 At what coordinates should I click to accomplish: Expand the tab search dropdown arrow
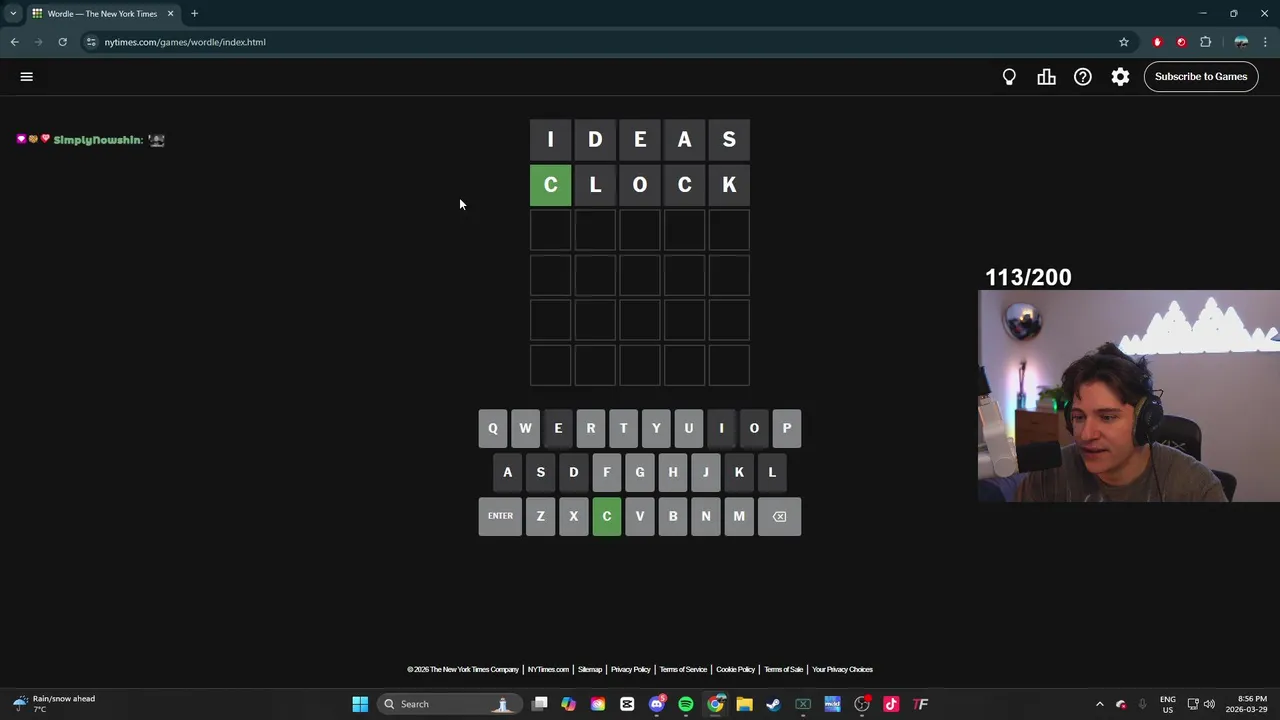pyautogui.click(x=13, y=14)
